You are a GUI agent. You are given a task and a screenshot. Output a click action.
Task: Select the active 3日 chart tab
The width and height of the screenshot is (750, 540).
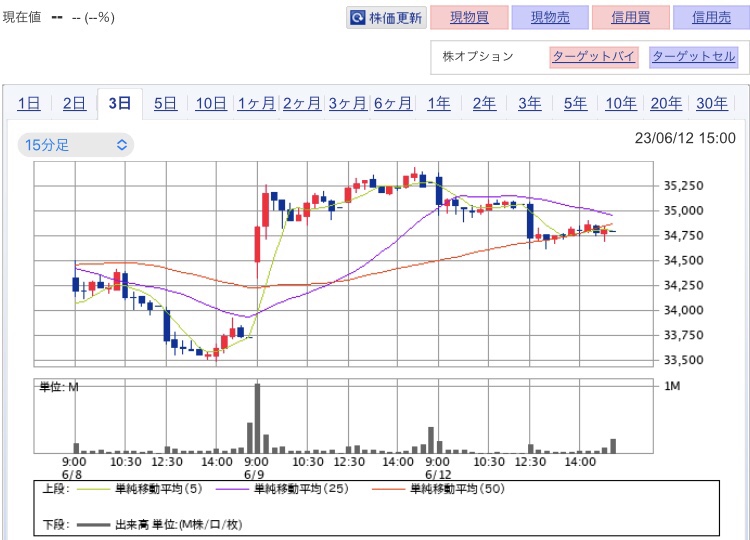(120, 103)
